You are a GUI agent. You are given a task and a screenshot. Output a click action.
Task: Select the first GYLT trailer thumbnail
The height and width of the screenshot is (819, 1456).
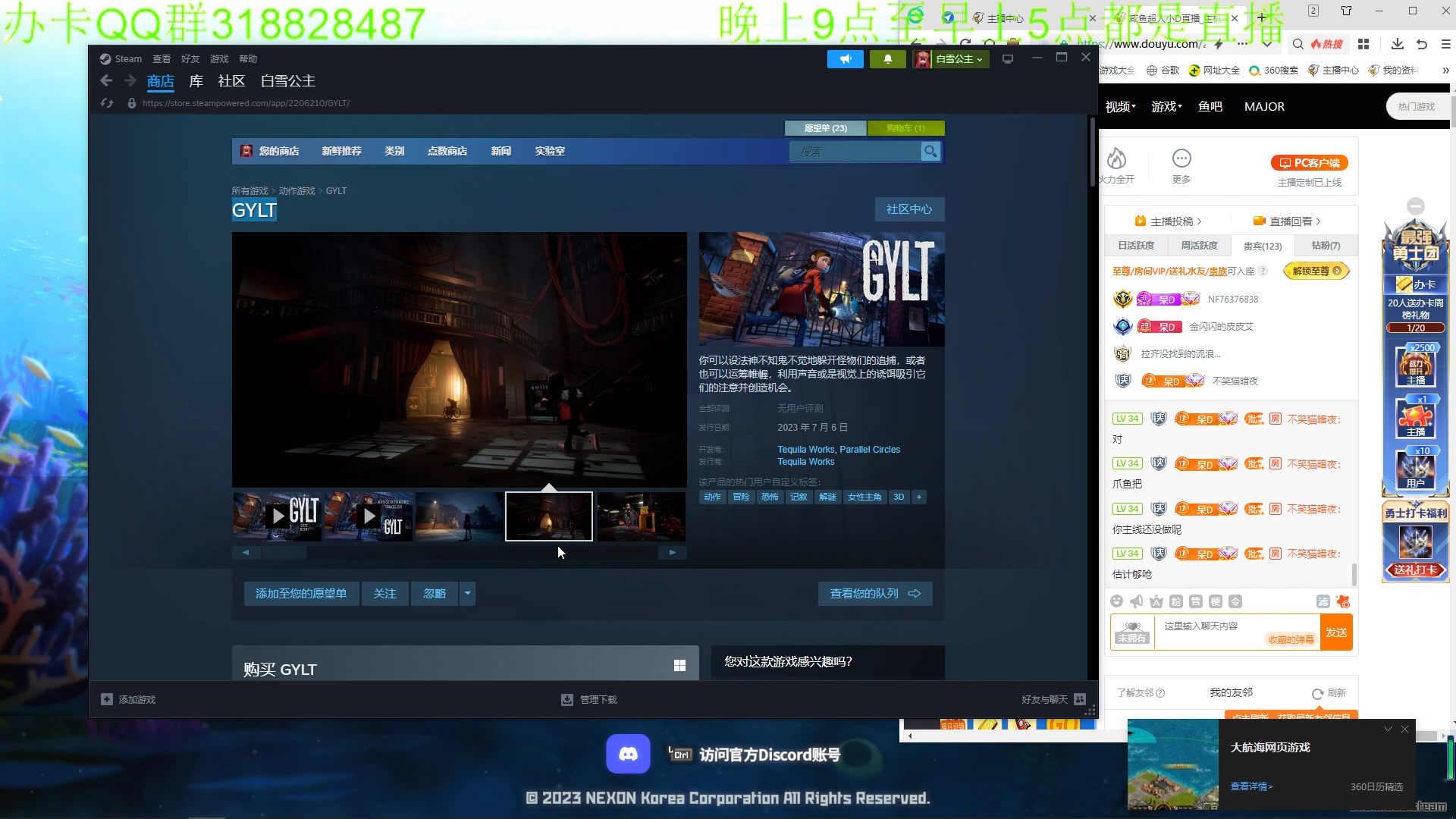click(x=277, y=516)
